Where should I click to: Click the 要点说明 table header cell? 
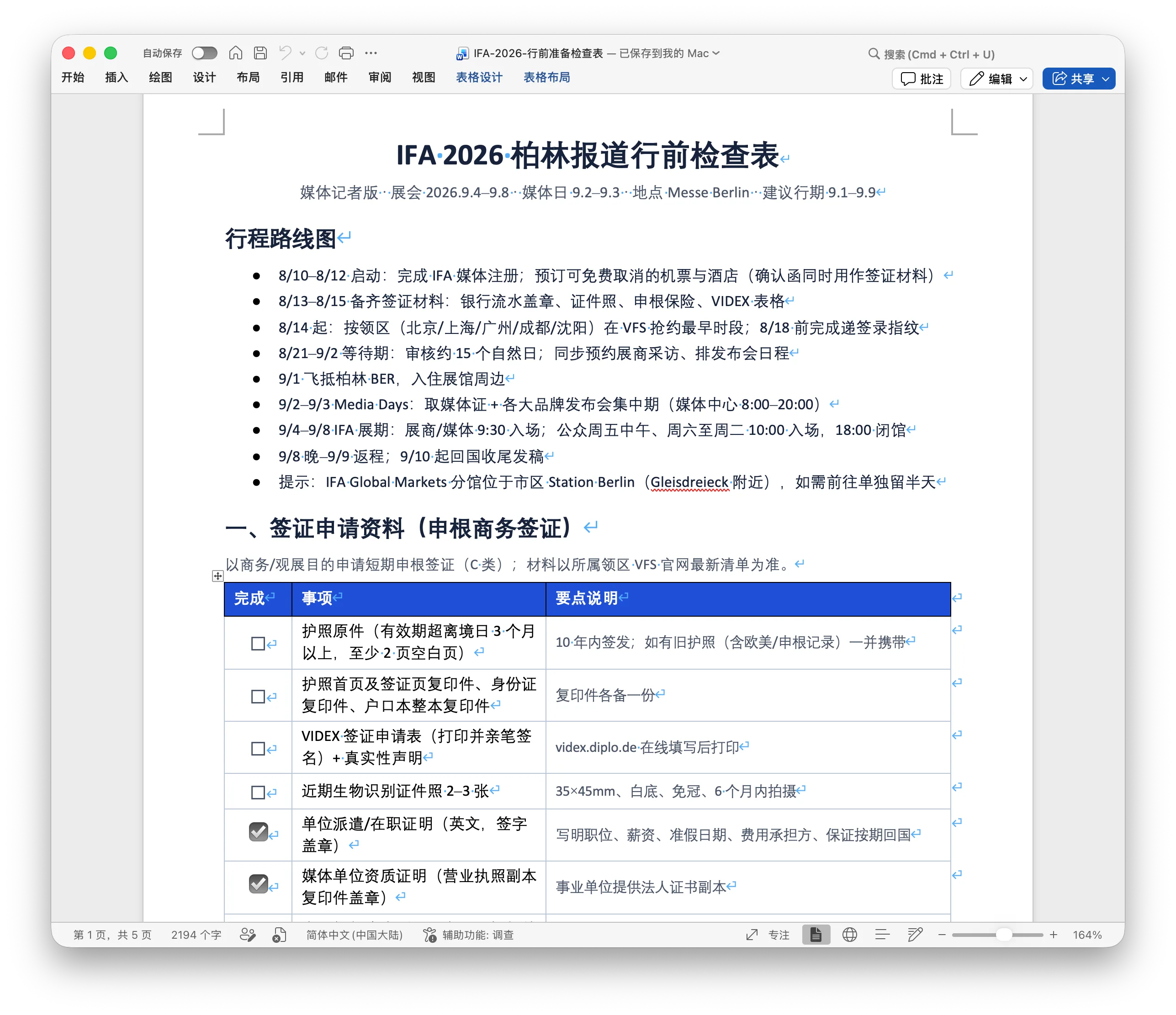pyautogui.click(x=748, y=598)
